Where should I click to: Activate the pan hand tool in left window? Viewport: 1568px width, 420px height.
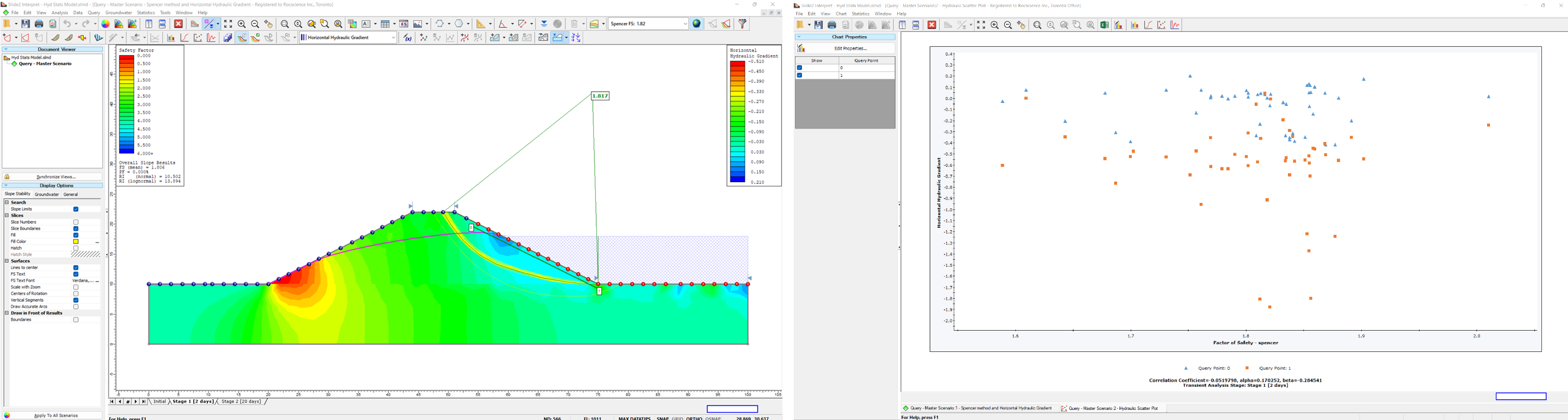268,24
